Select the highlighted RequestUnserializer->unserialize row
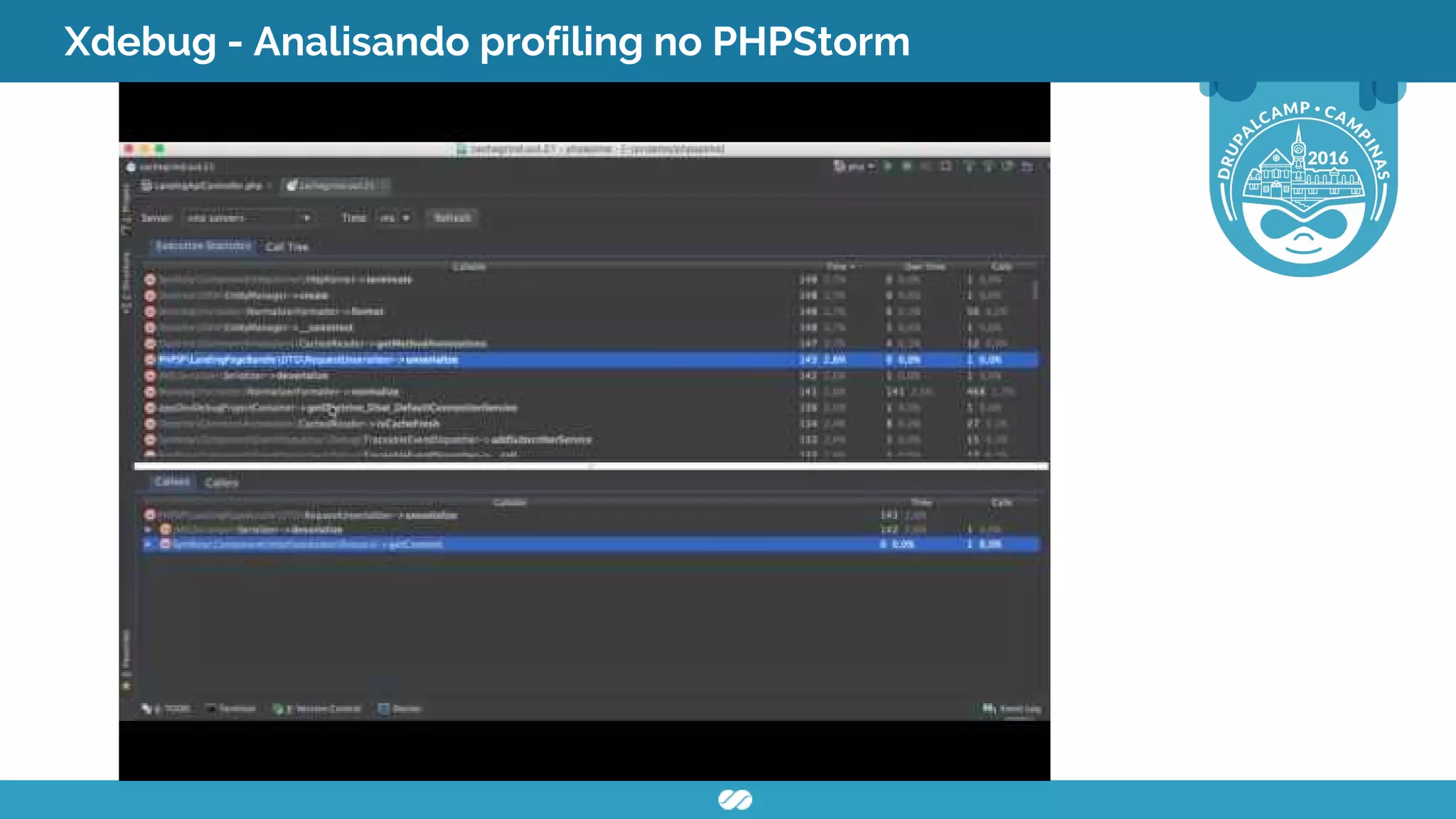Screen dimensions: 1456x819 [x=590, y=360]
